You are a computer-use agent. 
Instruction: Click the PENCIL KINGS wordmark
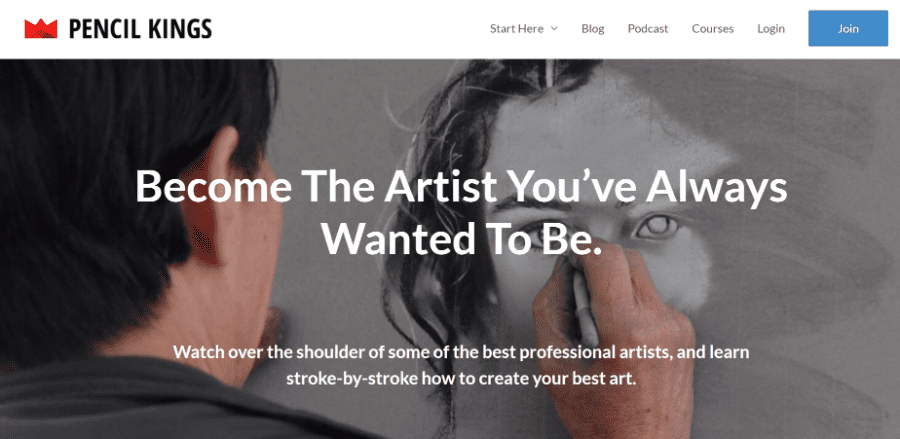140,29
